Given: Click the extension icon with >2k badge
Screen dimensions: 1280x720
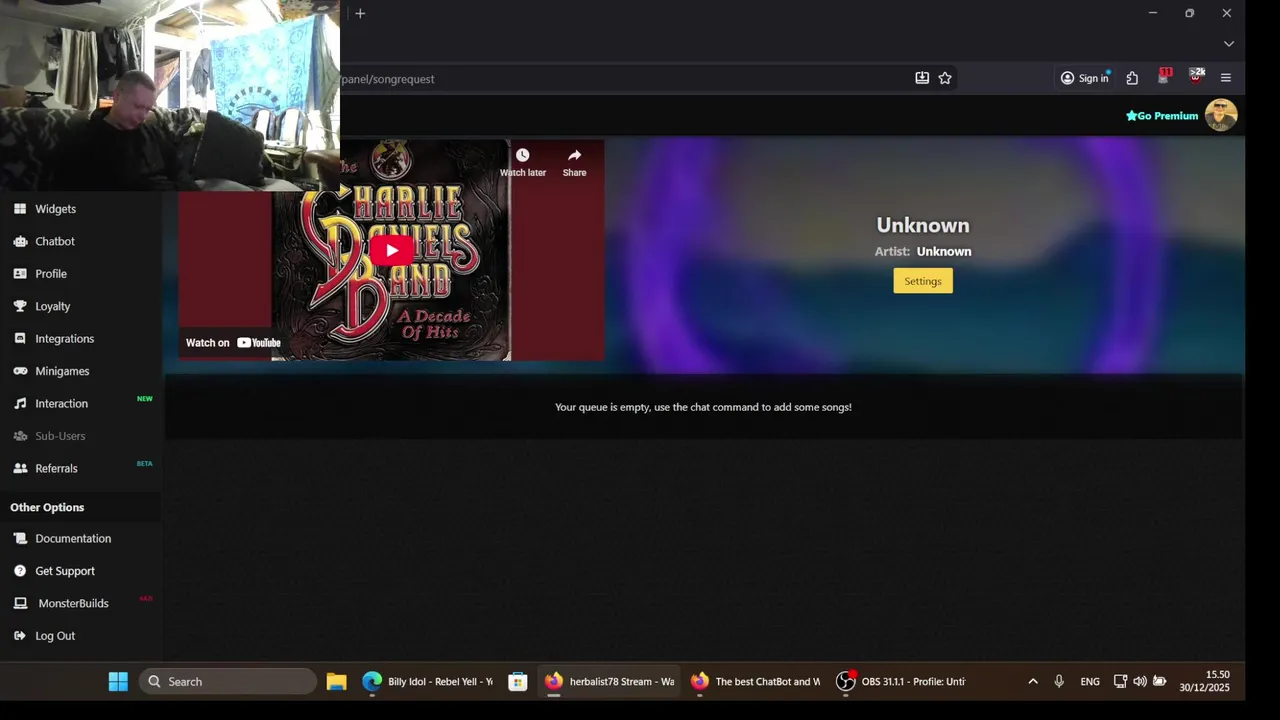Looking at the screenshot, I should [1195, 77].
